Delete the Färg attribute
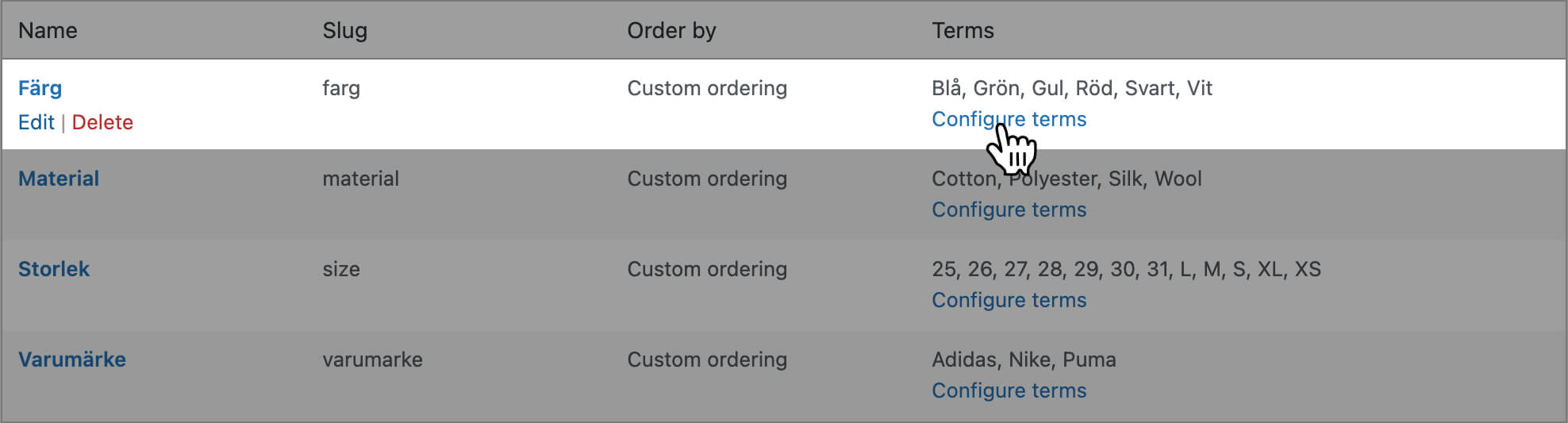This screenshot has height=423, width=1568. (102, 122)
